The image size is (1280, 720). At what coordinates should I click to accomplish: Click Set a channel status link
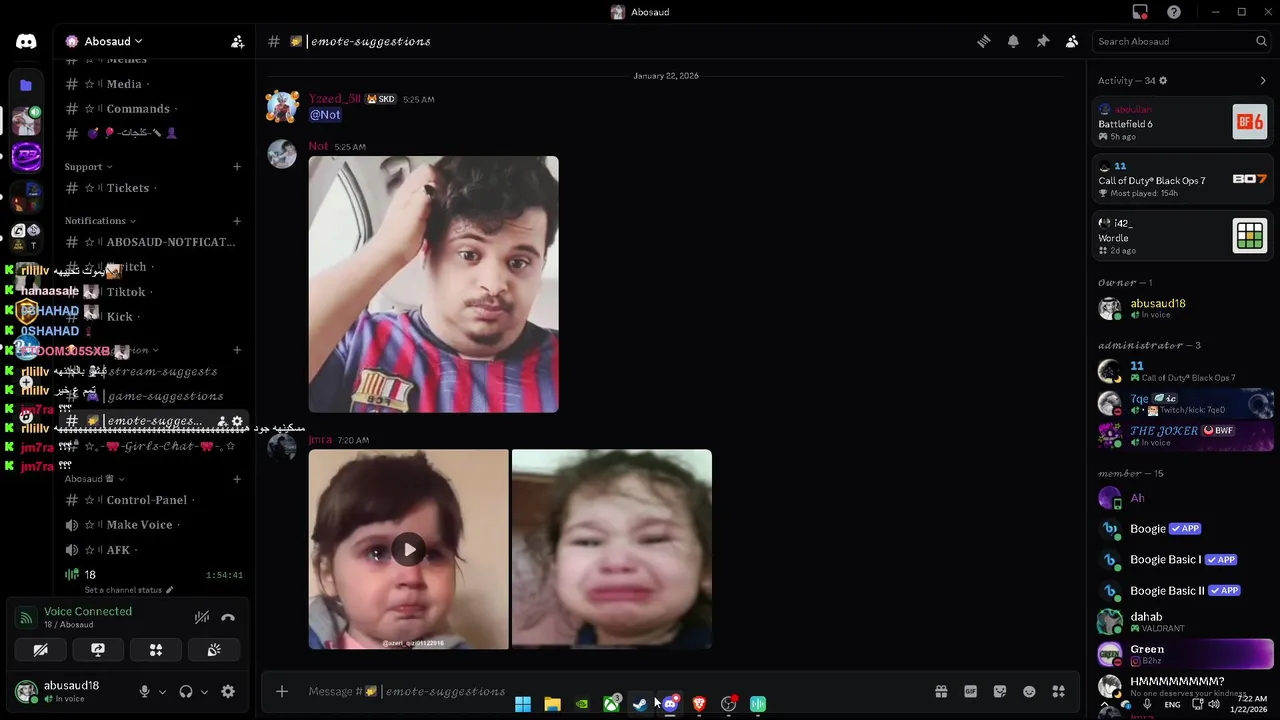coord(129,590)
